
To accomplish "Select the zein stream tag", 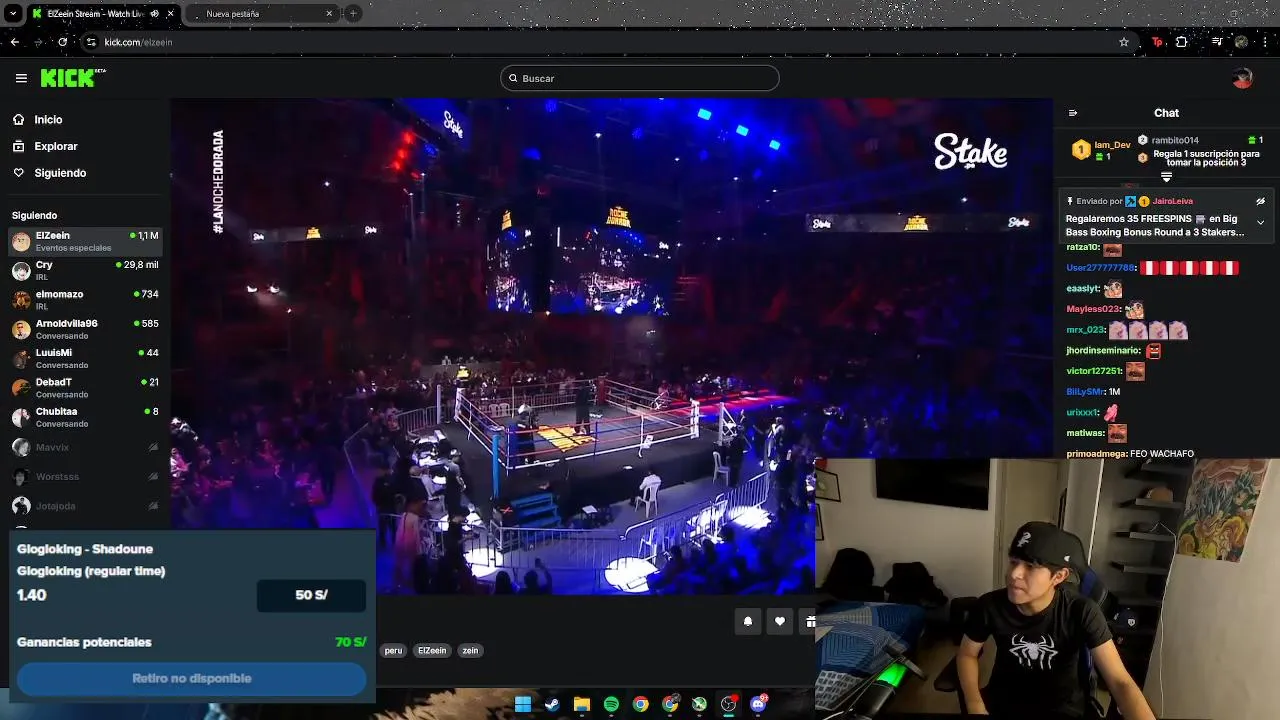I will click(470, 650).
